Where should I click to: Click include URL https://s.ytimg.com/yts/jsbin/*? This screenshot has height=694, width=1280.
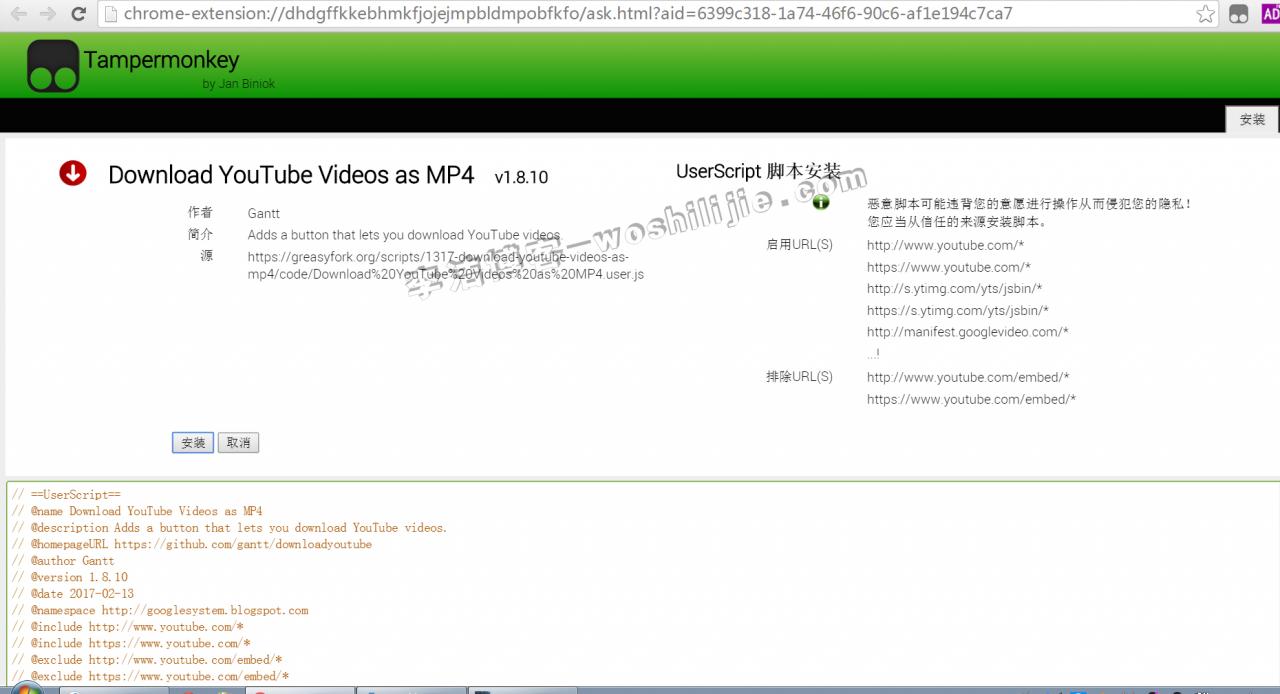(958, 311)
